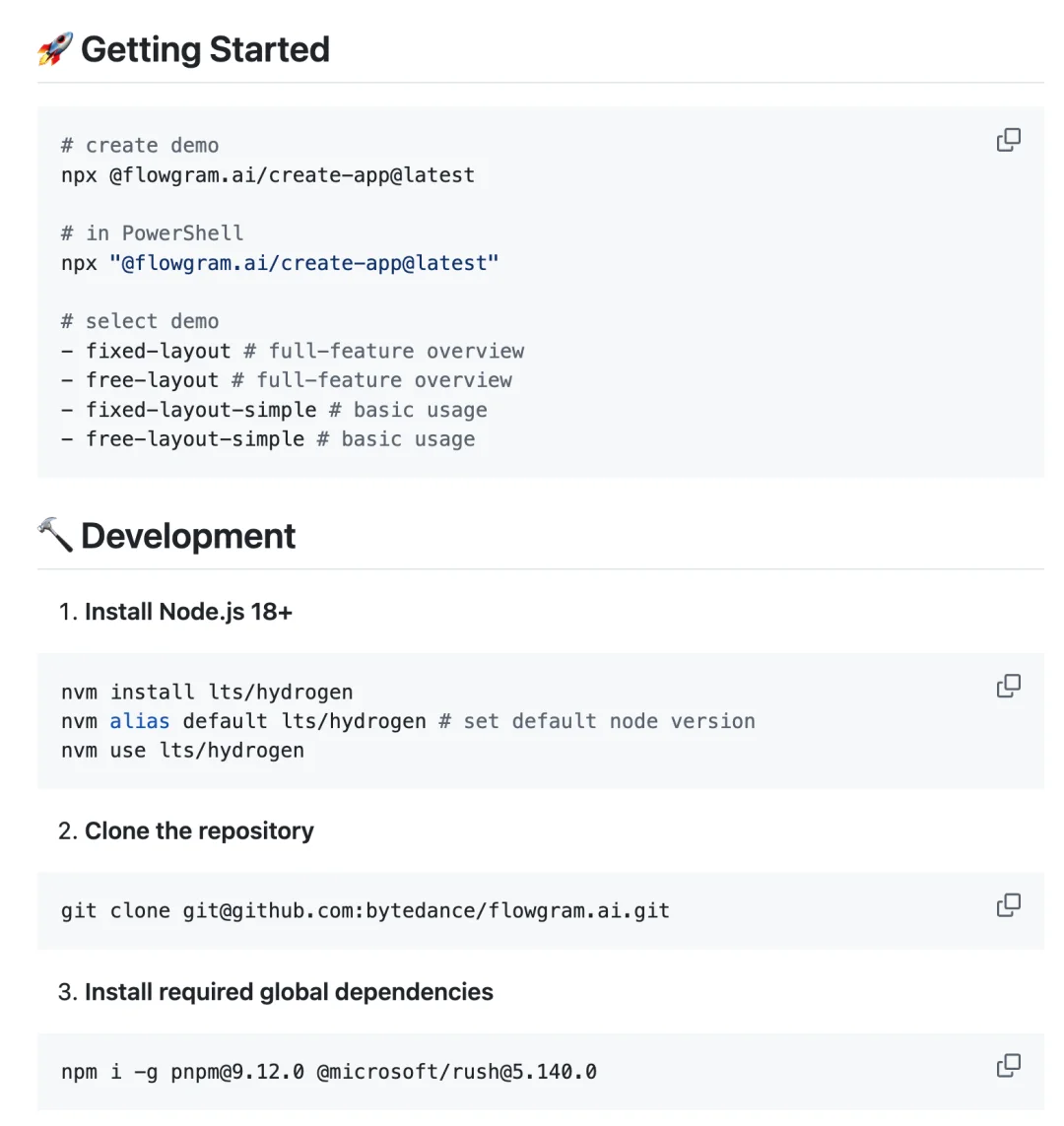This screenshot has height=1126, width=1064.
Task: Click the quoted PowerShell npx command string
Action: (x=303, y=263)
